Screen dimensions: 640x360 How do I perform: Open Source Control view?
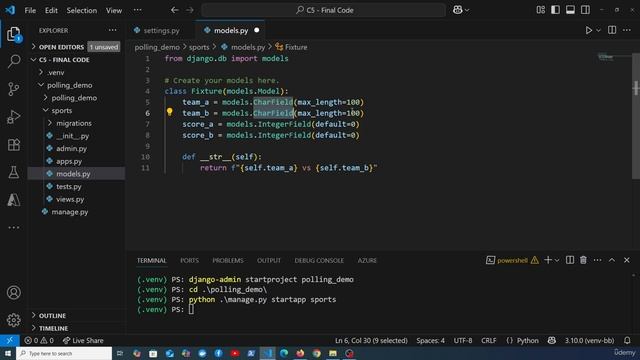pos(14,89)
